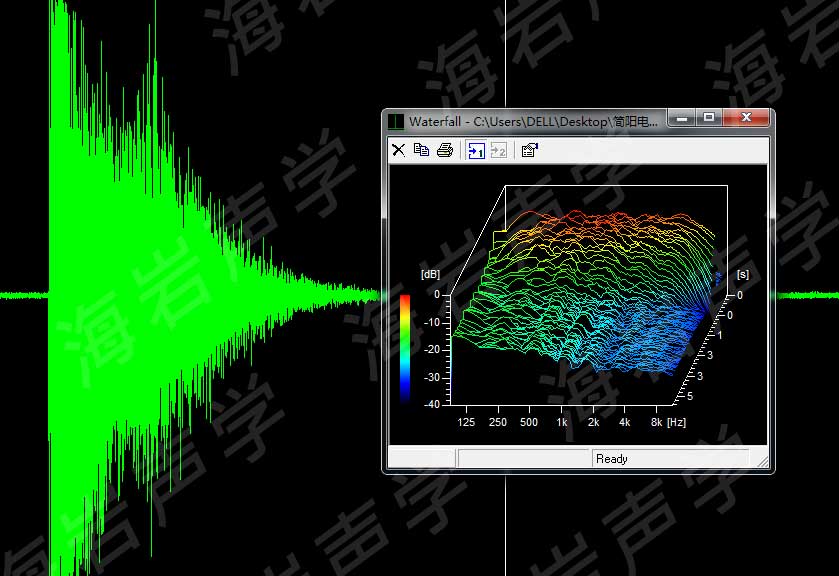Click the Ready status bar text
The width and height of the screenshot is (839, 576).
point(611,459)
